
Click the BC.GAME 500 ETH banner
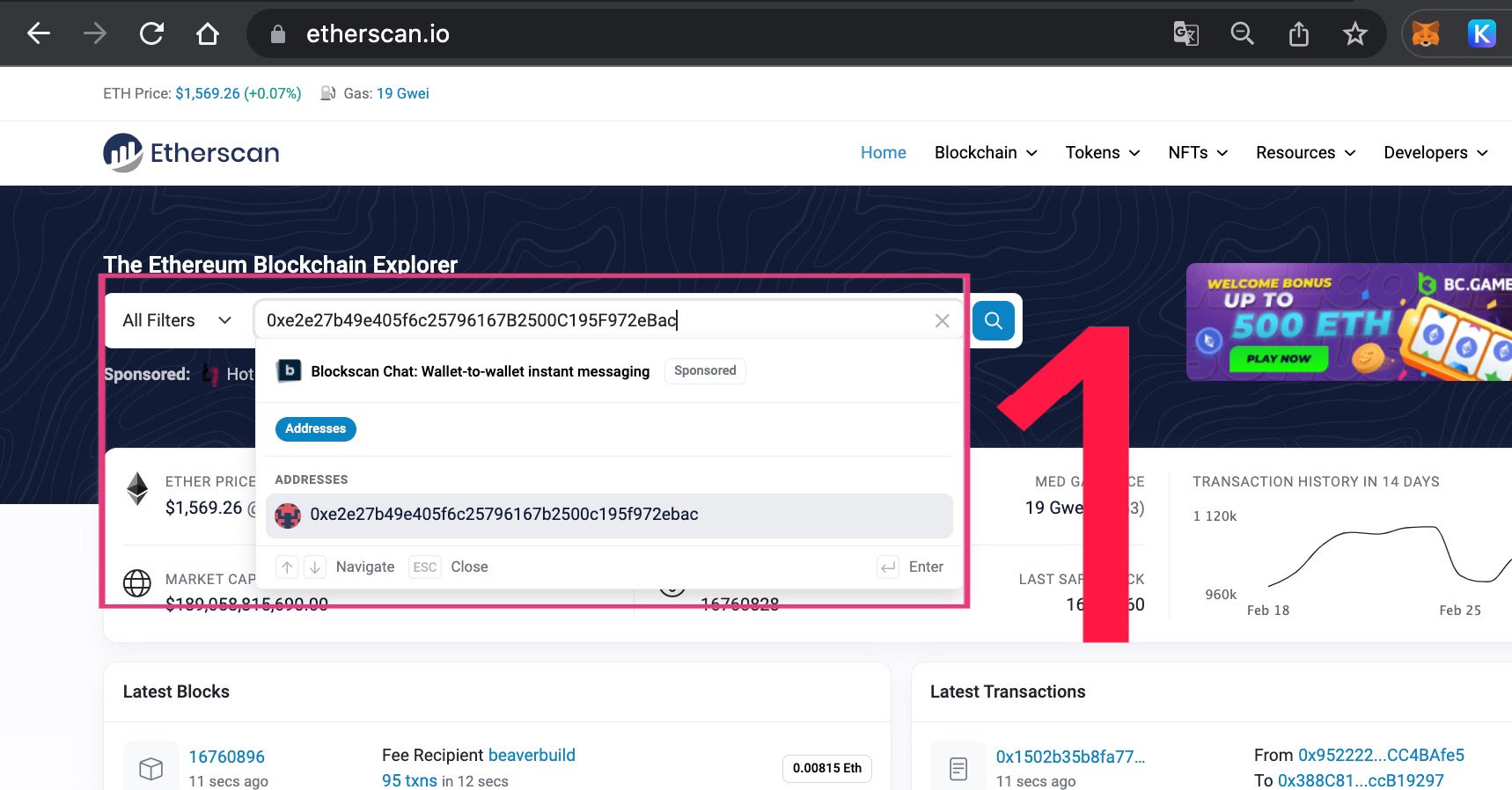coord(1349,322)
